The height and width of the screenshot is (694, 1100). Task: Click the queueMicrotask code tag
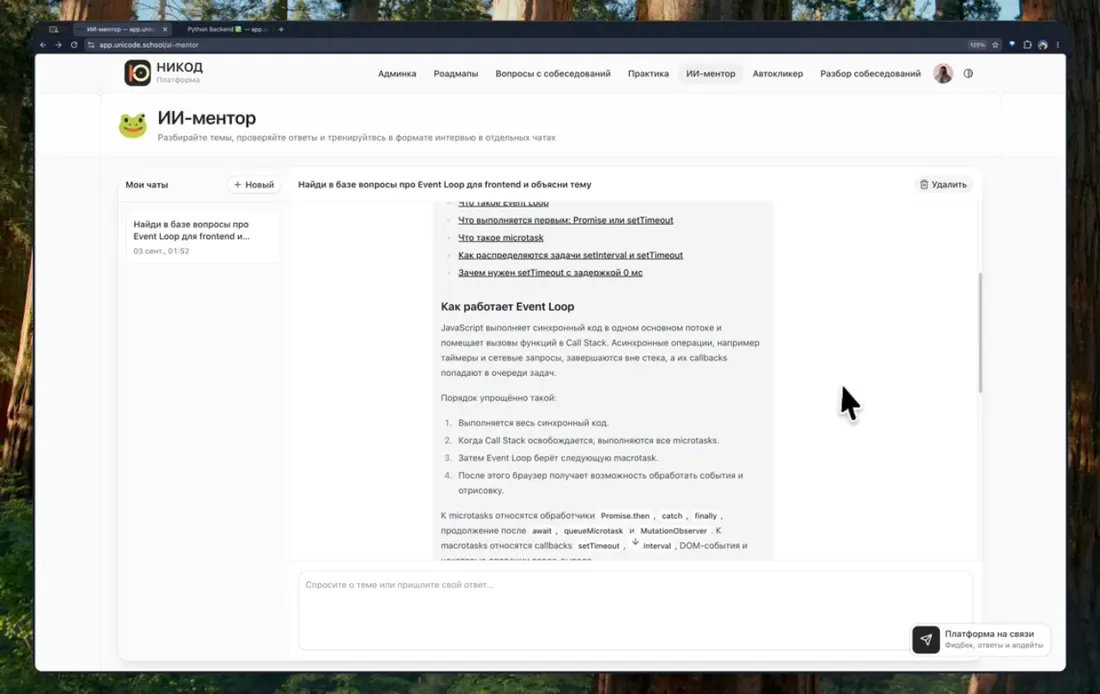(x=593, y=531)
